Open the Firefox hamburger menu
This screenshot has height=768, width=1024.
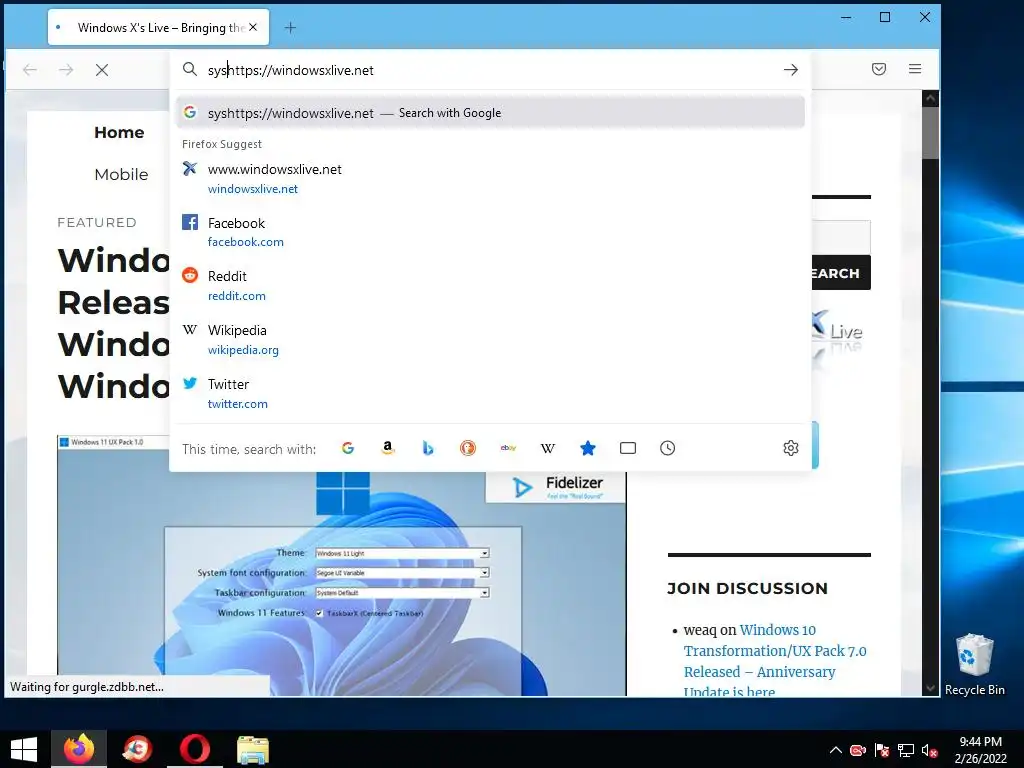[x=915, y=69]
